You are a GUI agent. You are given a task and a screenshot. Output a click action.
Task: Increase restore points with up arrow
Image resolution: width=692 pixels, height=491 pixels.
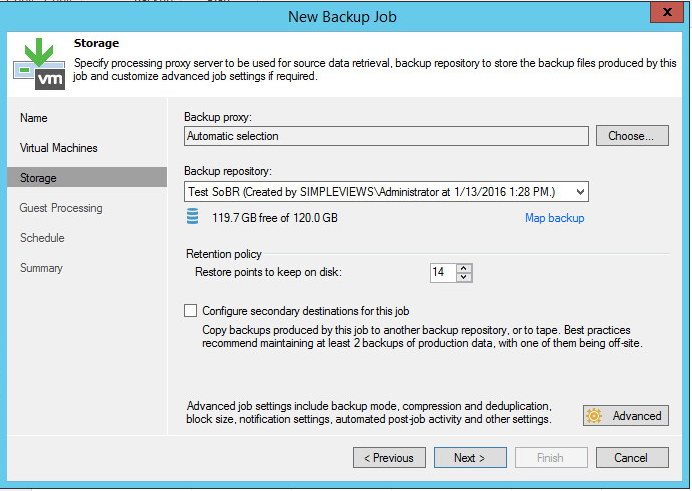click(x=464, y=267)
